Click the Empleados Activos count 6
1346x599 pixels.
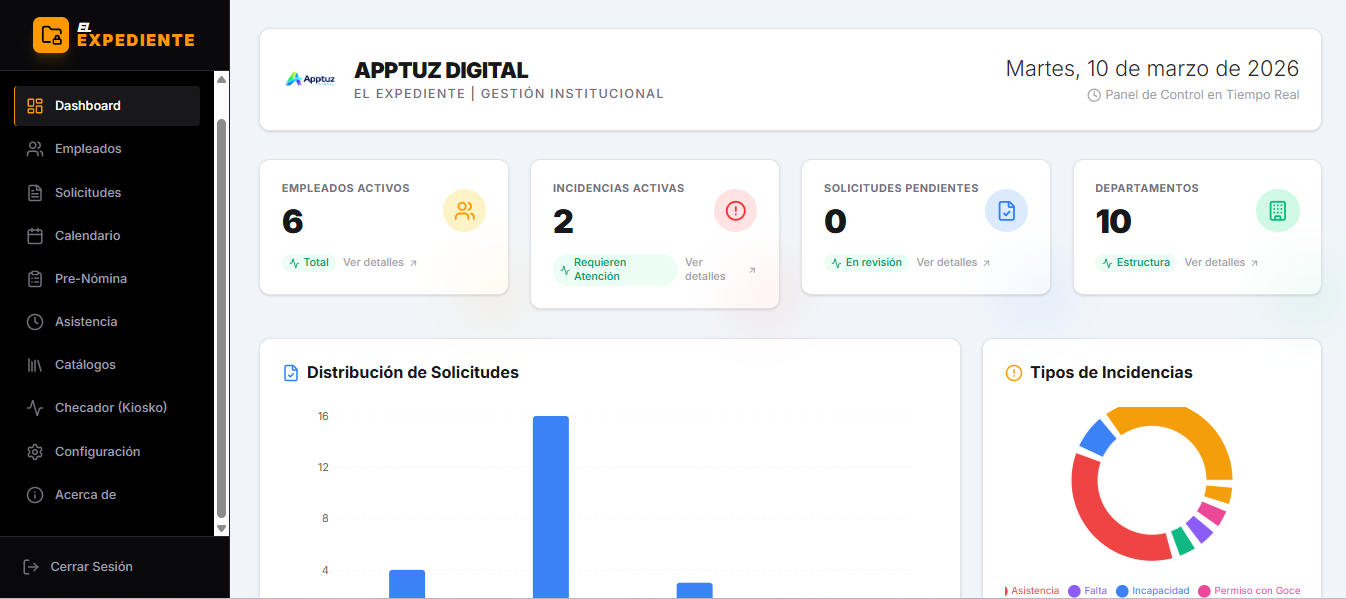tap(293, 221)
